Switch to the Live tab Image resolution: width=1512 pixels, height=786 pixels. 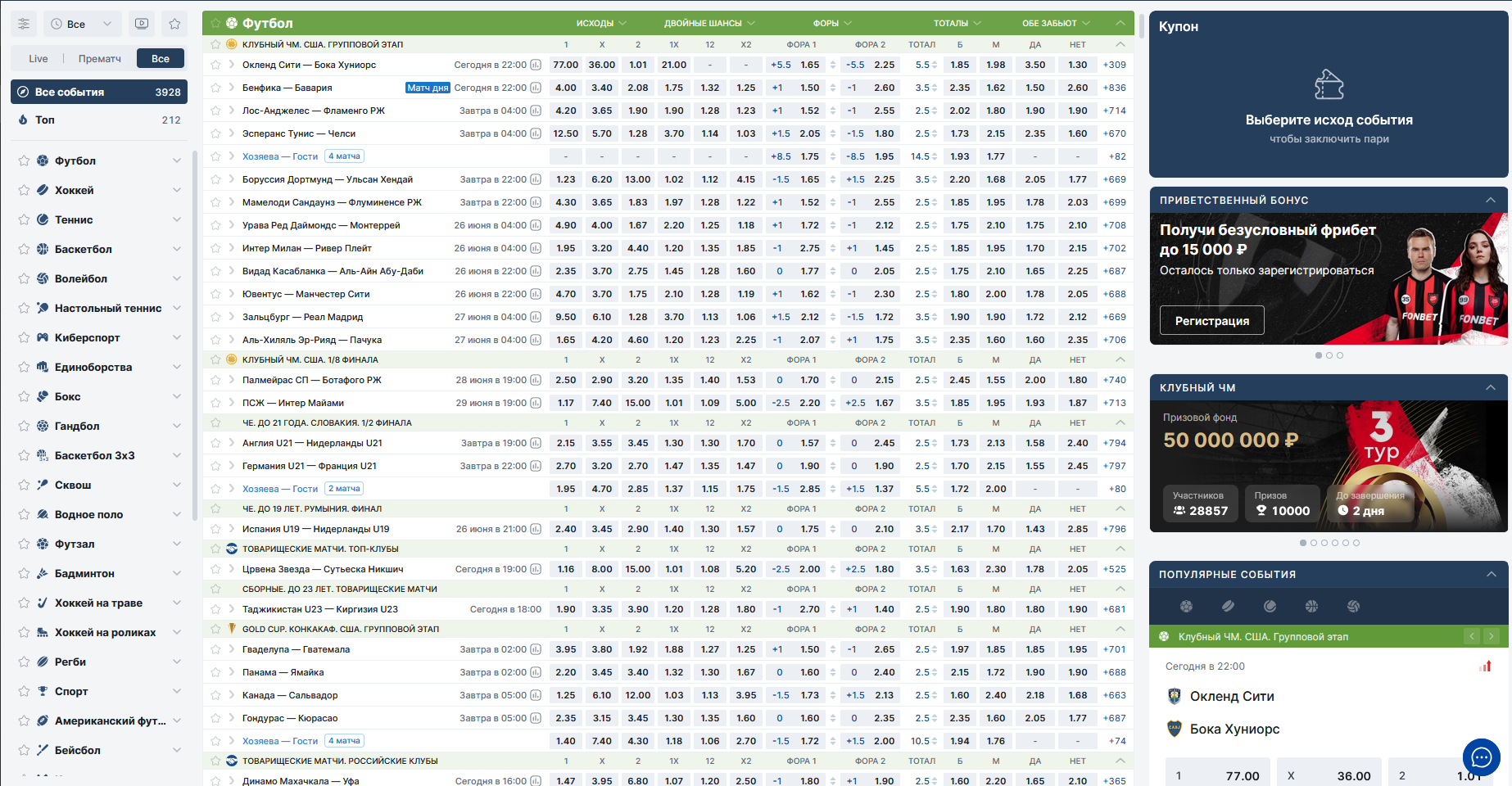click(38, 58)
